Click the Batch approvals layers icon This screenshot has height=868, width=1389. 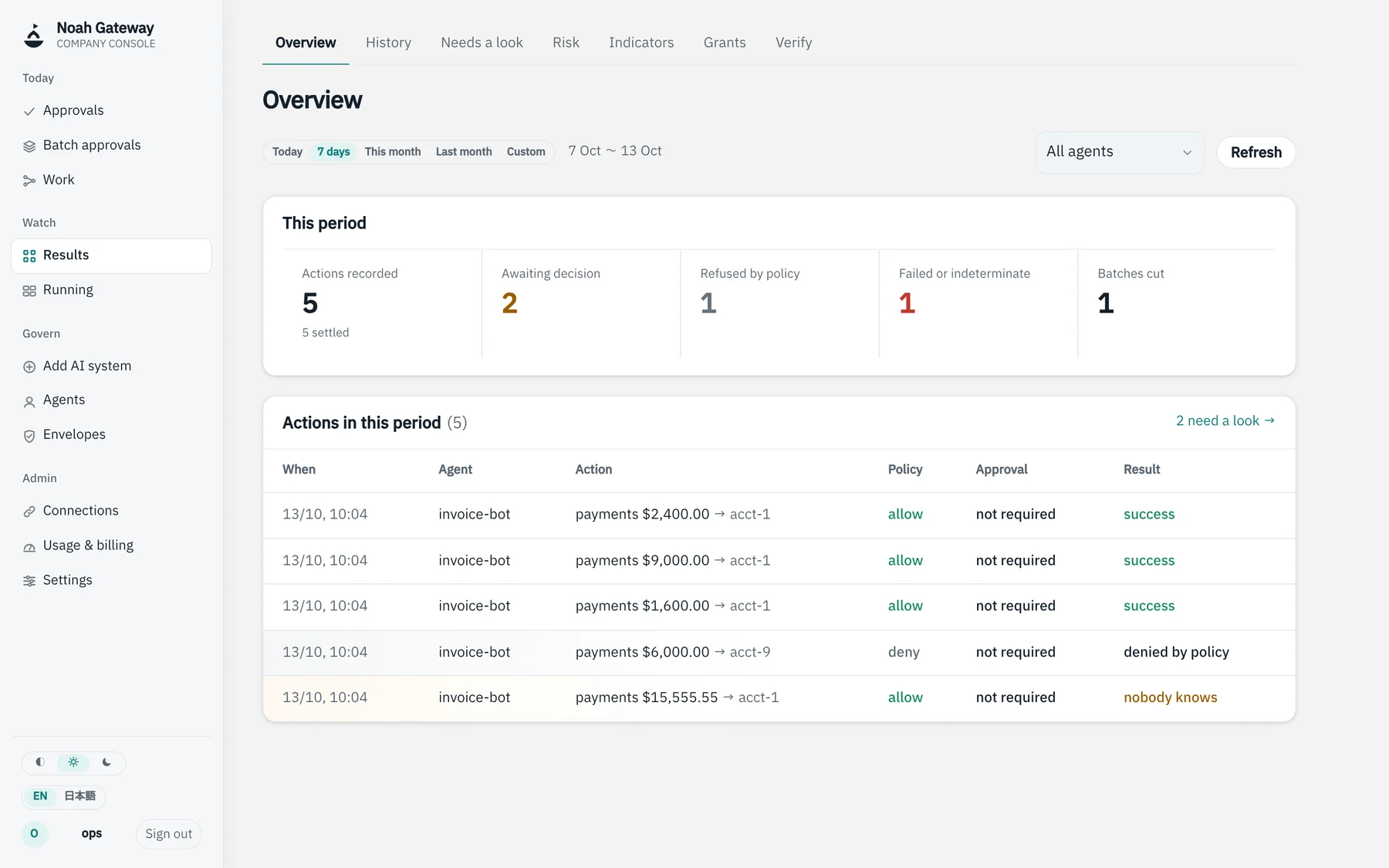coord(29,146)
